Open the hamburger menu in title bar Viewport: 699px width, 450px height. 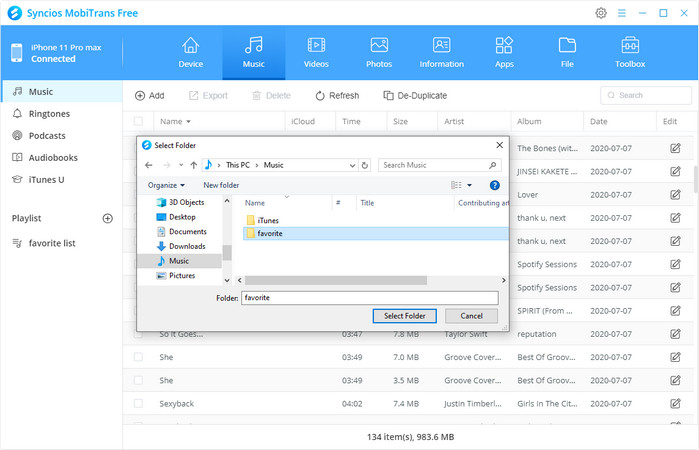pyautogui.click(x=621, y=13)
